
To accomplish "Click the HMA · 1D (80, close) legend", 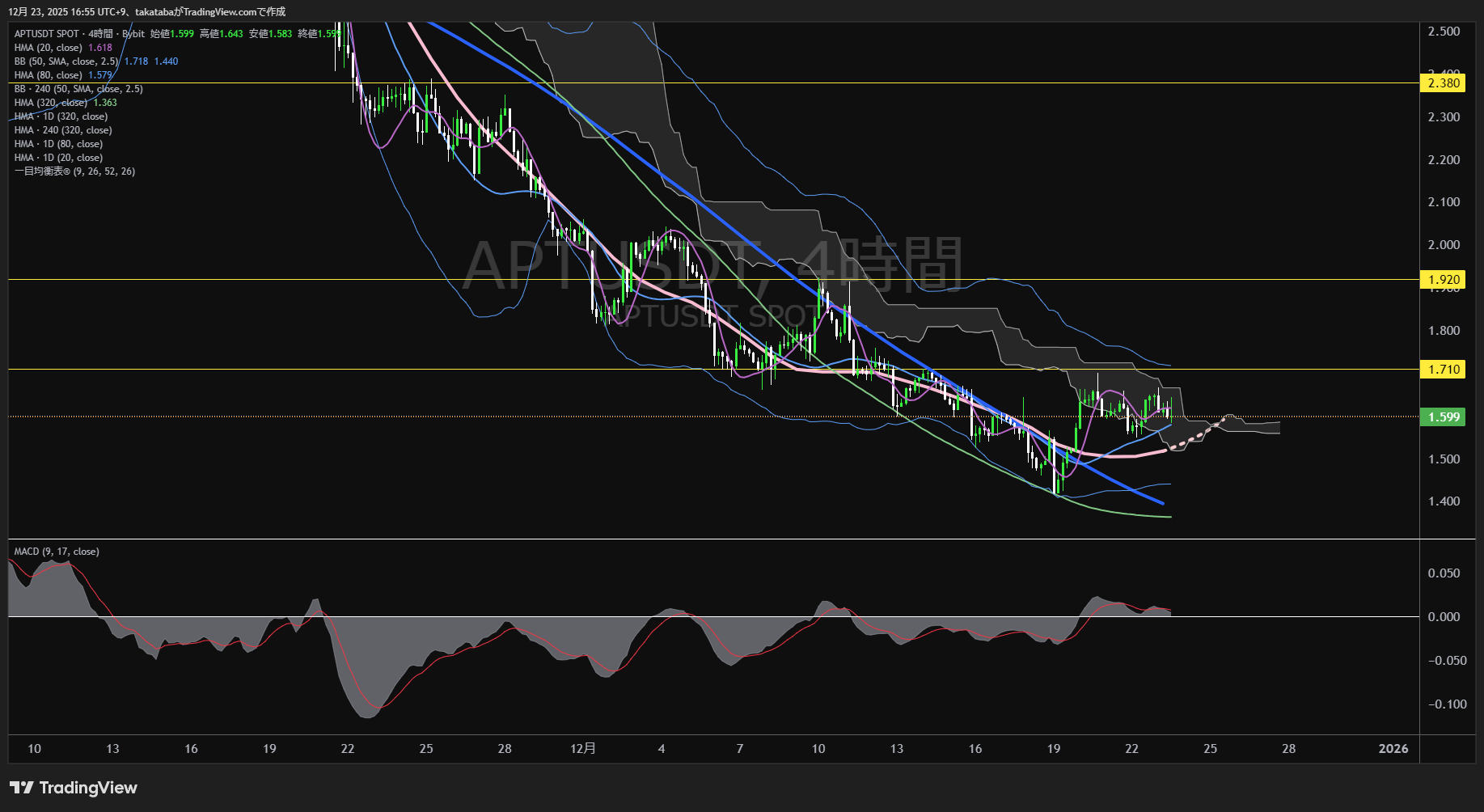I will (58, 144).
